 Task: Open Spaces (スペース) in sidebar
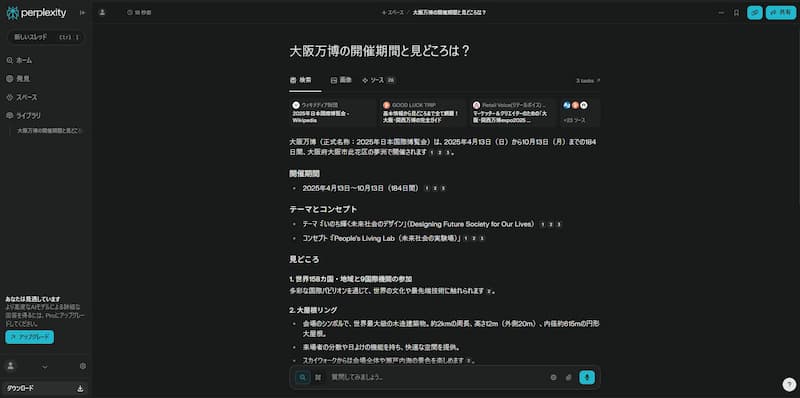click(x=22, y=97)
